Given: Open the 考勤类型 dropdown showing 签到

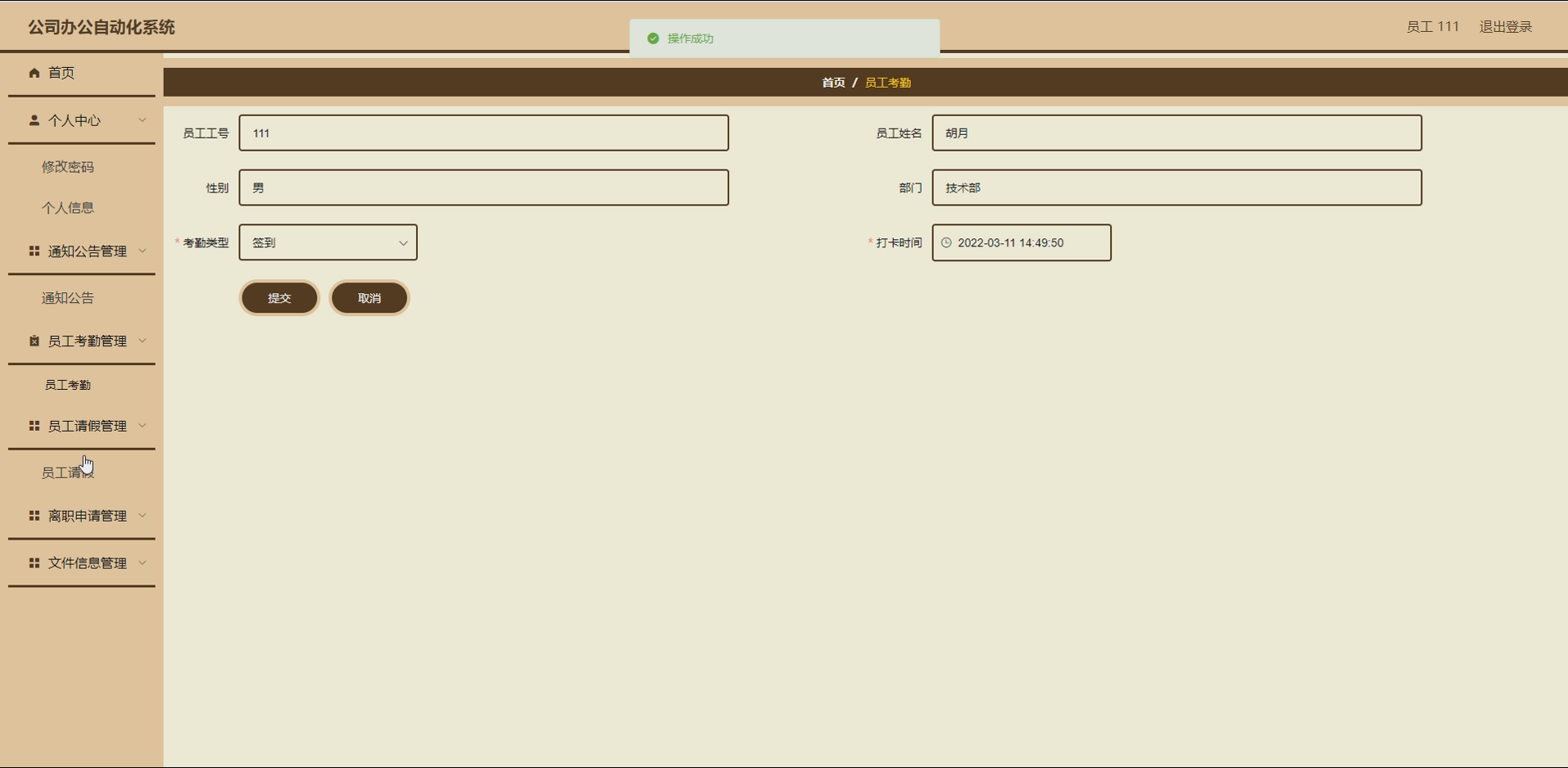Looking at the screenshot, I should pyautogui.click(x=328, y=242).
